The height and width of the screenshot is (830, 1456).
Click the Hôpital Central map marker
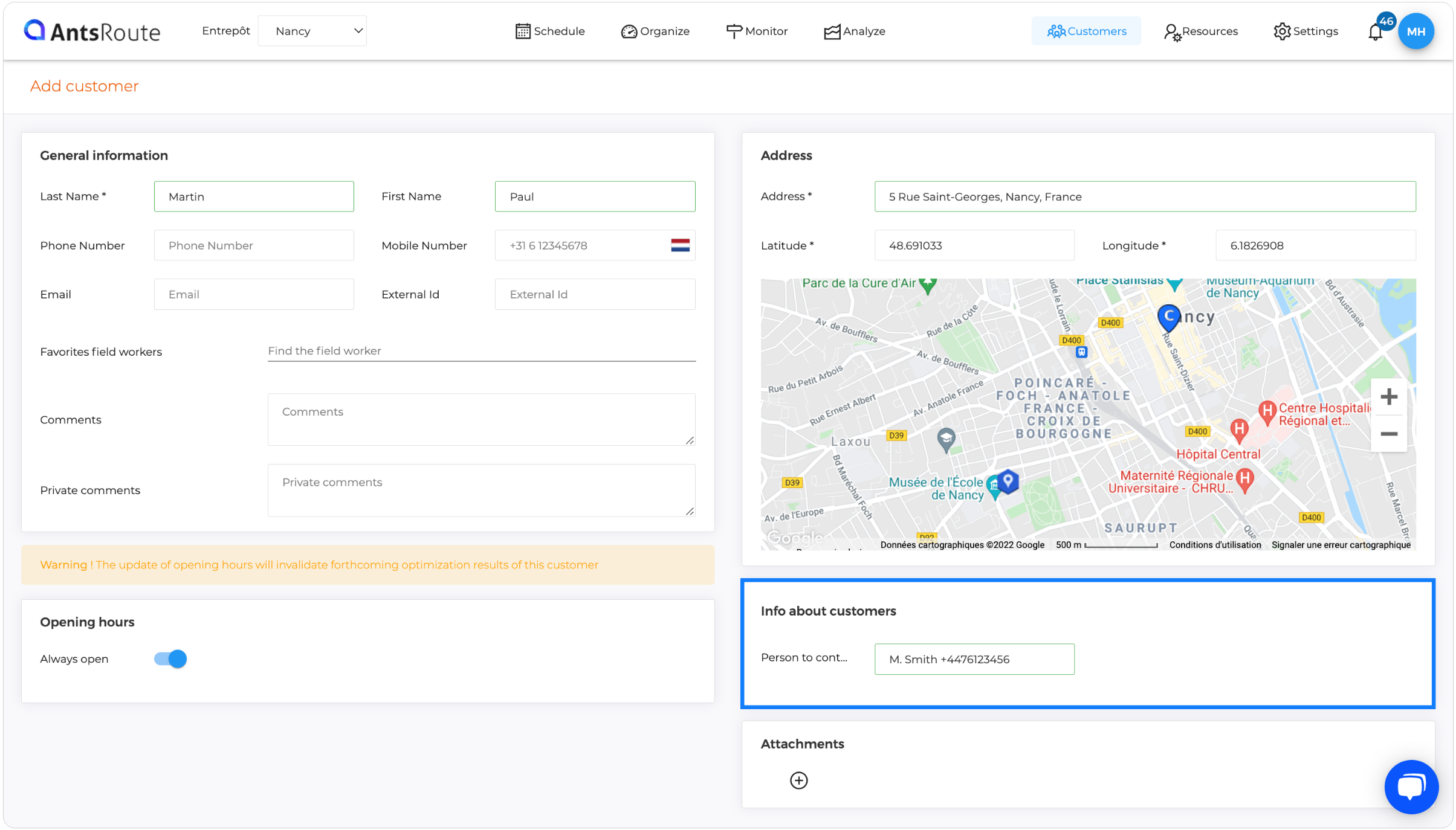[1239, 430]
